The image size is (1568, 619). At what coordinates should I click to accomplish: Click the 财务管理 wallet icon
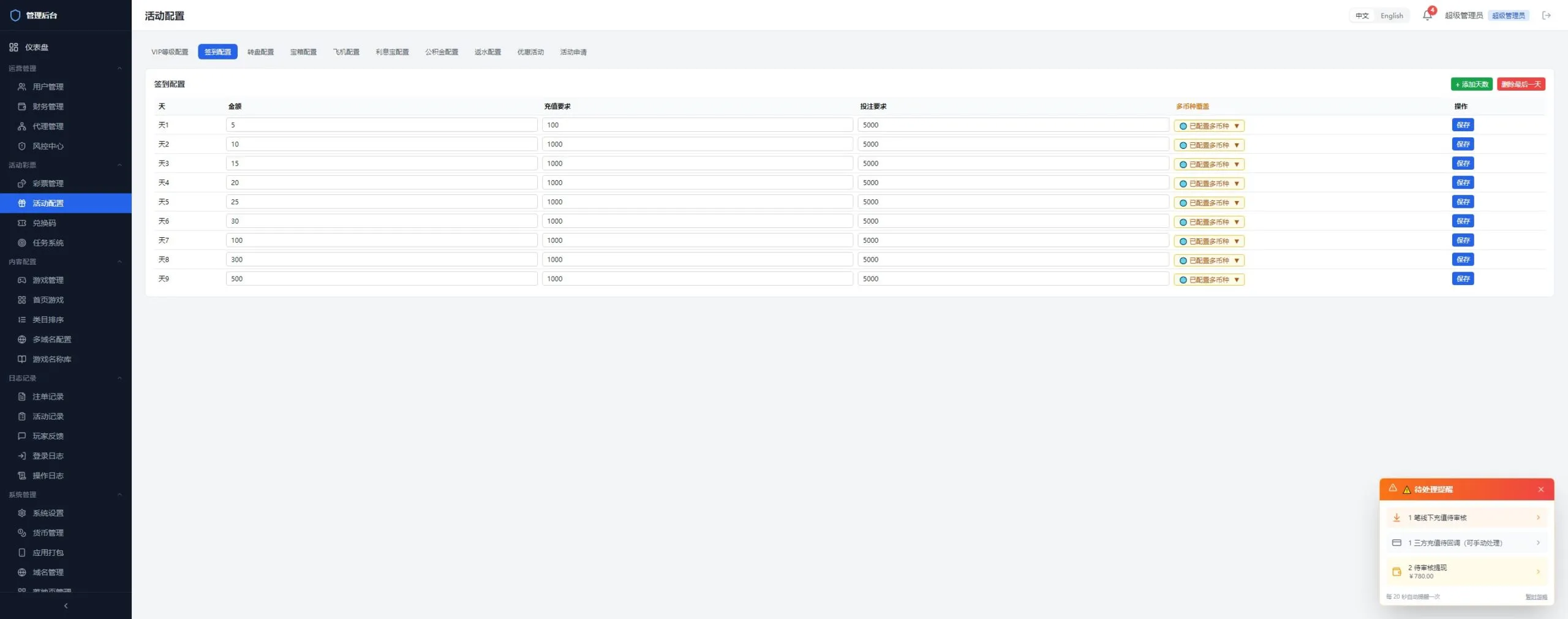(22, 107)
